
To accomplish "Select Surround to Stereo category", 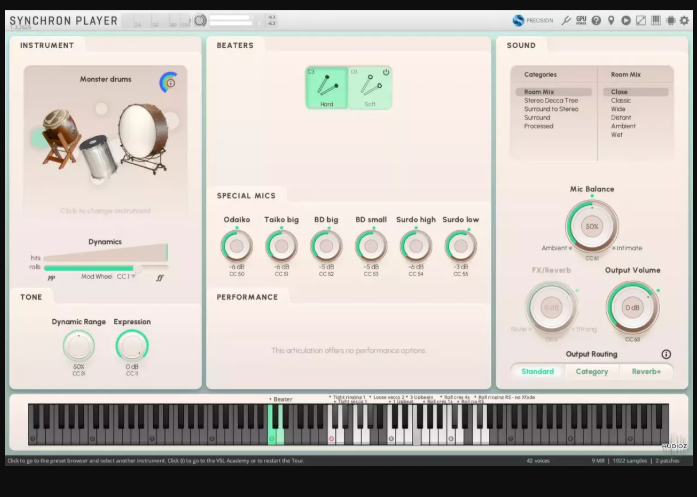I will 551,109.
